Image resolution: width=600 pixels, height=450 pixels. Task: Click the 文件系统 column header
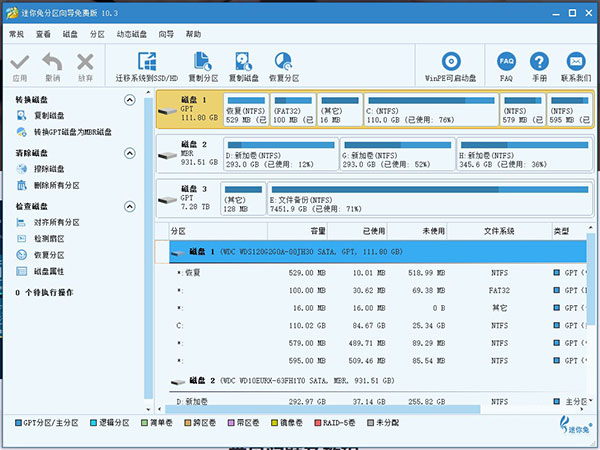[x=498, y=231]
